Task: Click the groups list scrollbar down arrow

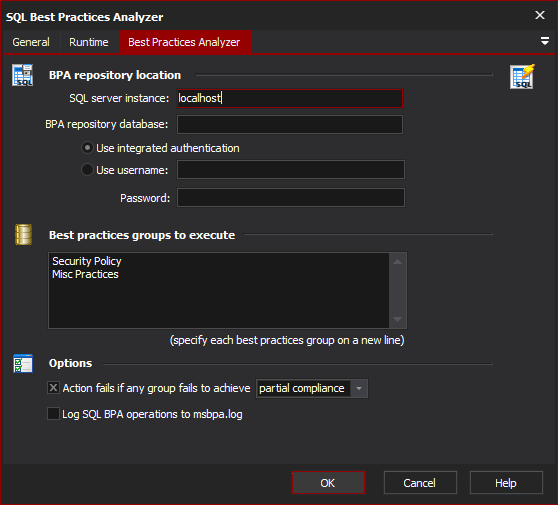Action: [398, 319]
